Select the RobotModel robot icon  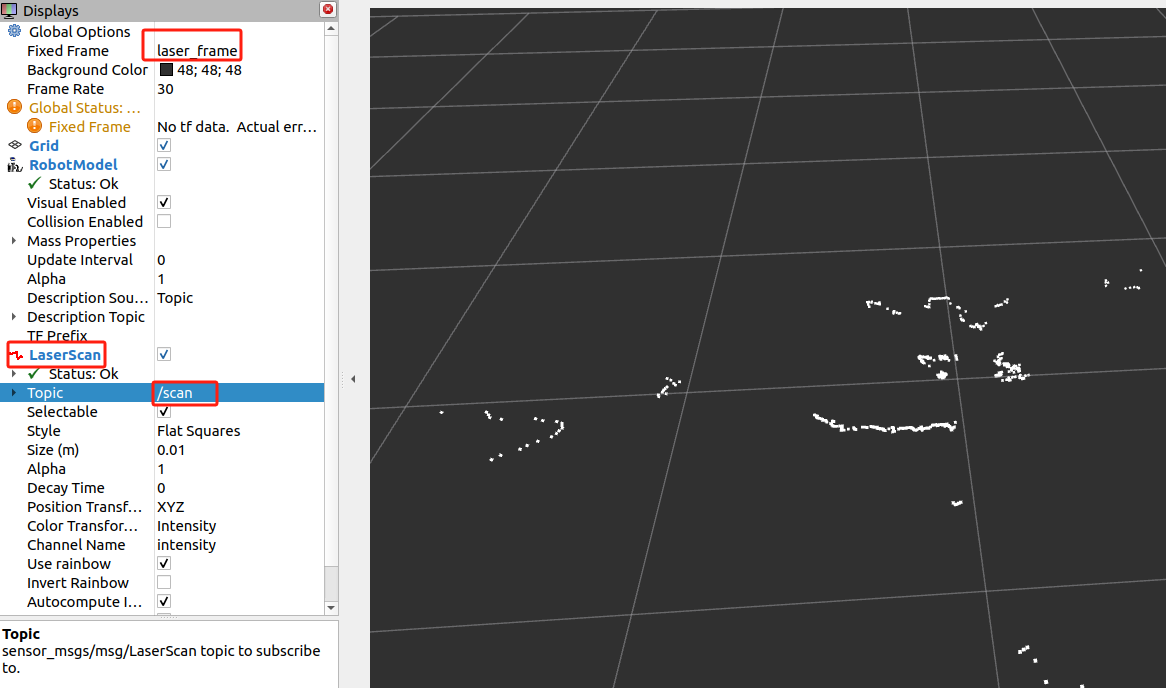coord(14,164)
